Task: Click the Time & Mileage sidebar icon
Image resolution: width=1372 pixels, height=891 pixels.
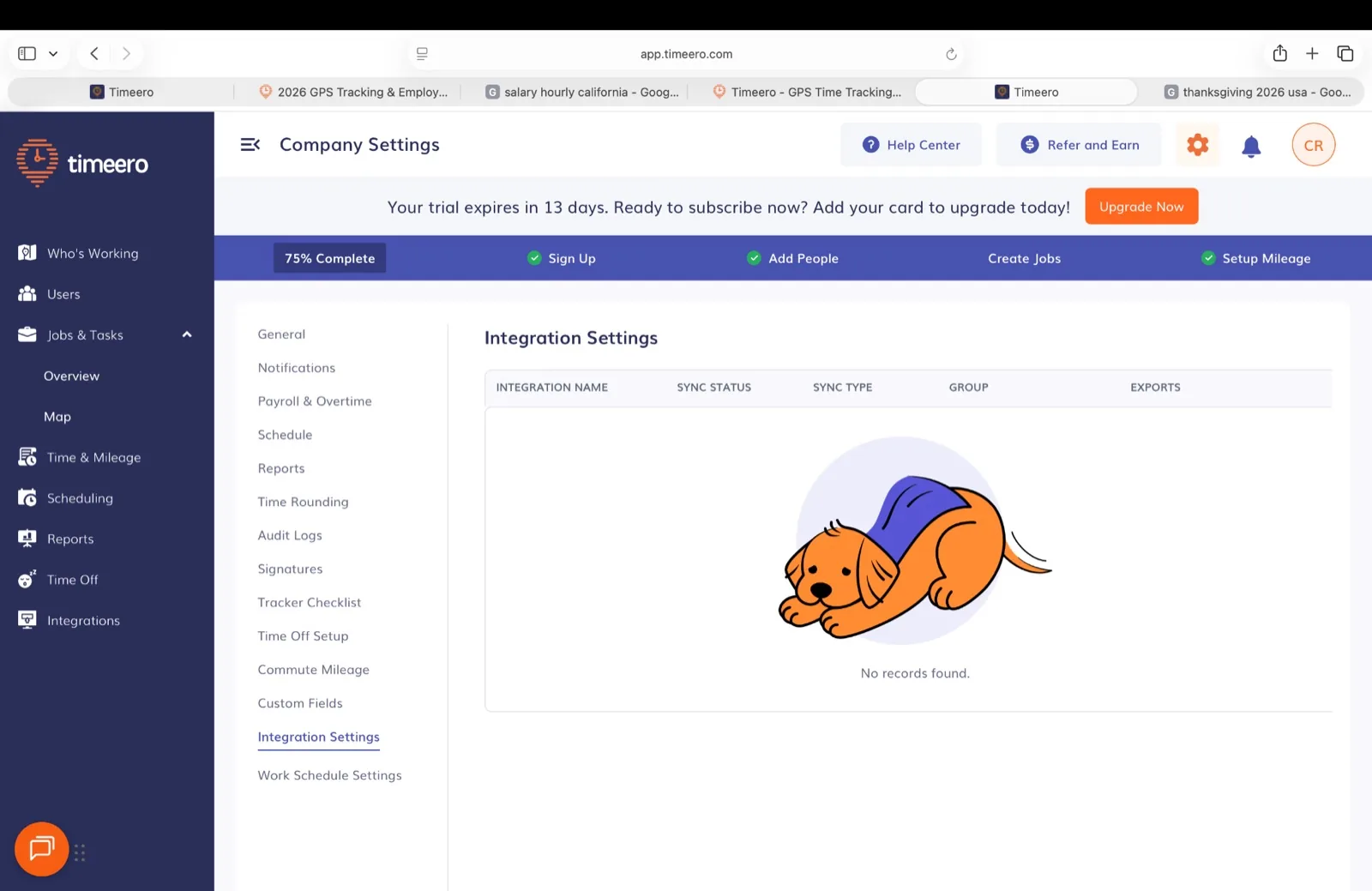Action: (x=27, y=457)
